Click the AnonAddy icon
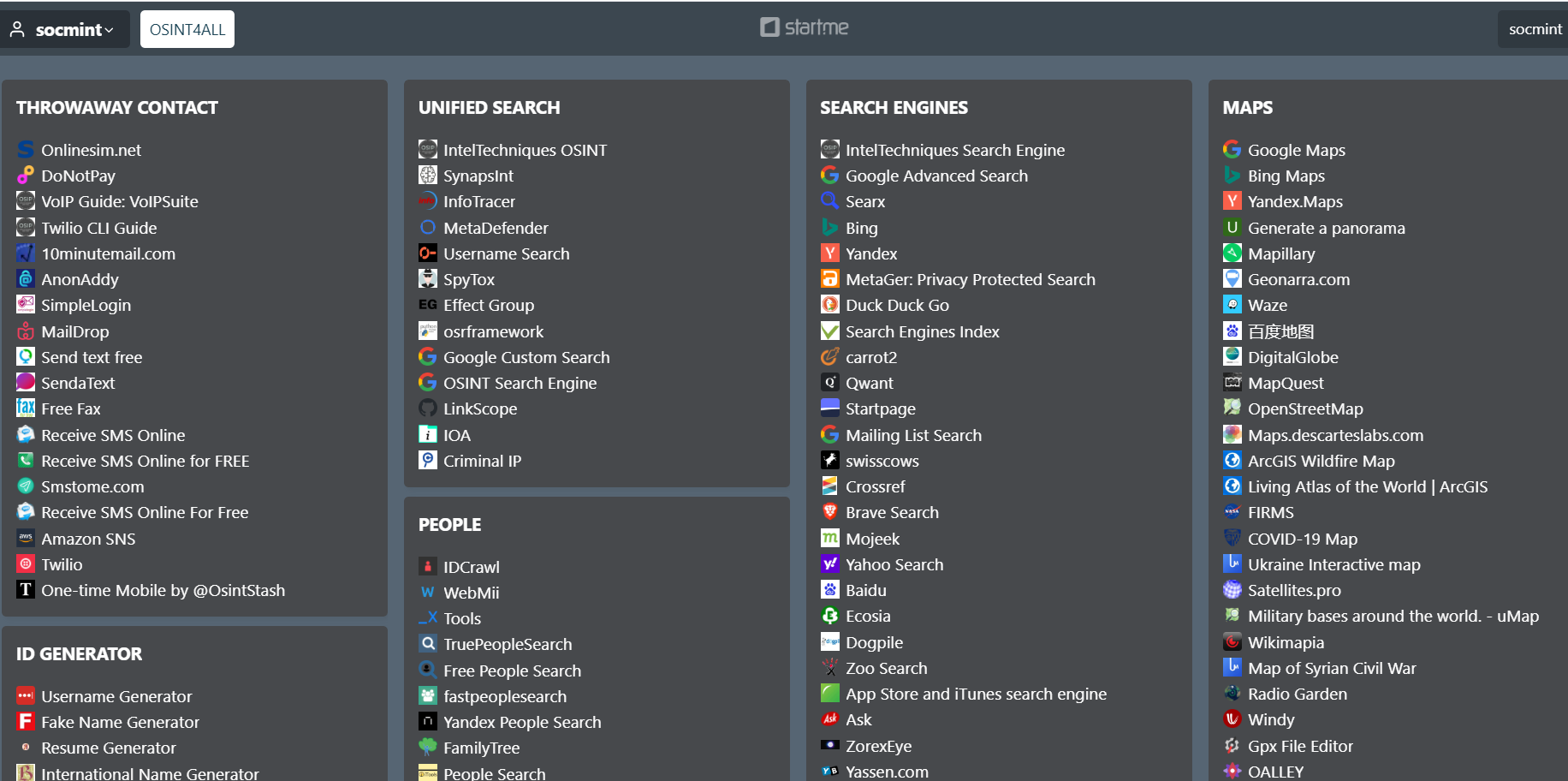 click(26, 279)
